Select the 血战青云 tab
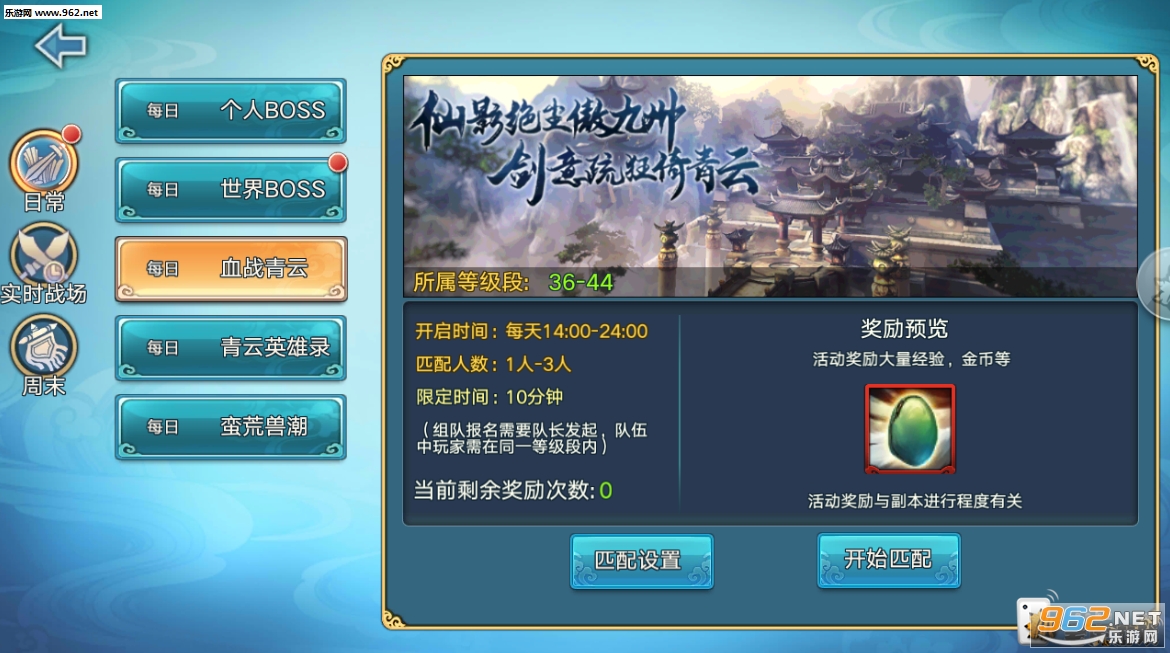 231,269
